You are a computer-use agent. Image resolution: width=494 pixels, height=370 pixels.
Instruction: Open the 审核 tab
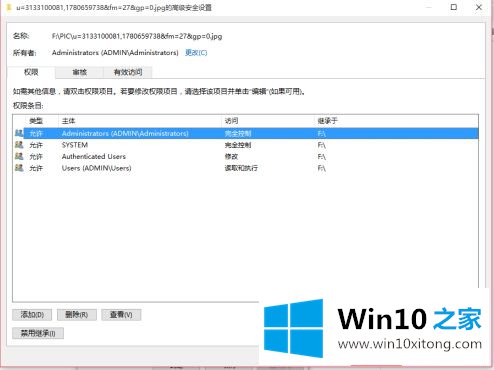click(79, 72)
